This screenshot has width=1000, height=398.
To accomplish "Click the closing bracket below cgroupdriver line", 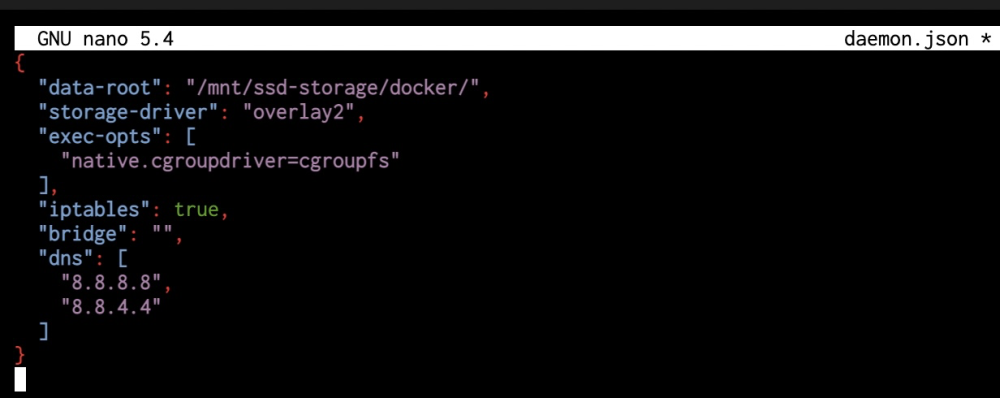I will [43, 185].
